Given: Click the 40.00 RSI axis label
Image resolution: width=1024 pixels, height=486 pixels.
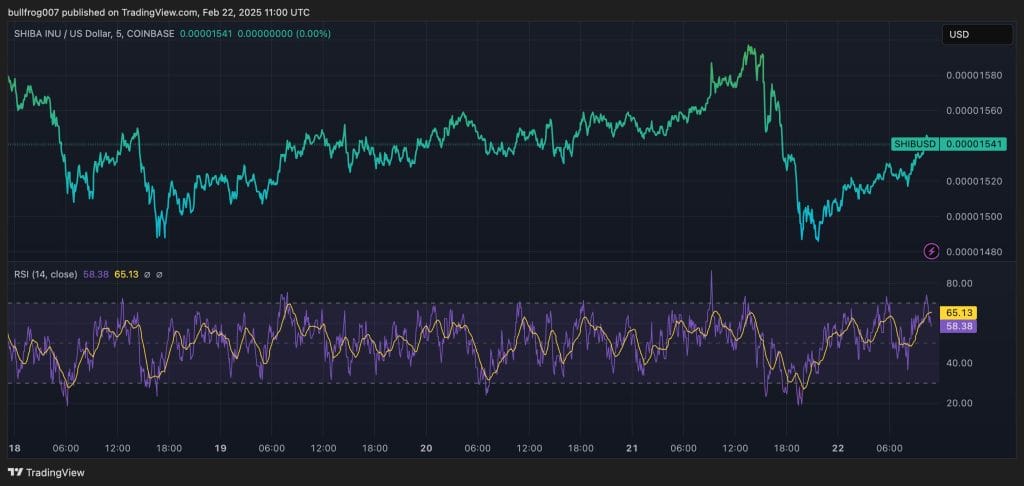Looking at the screenshot, I should (959, 363).
